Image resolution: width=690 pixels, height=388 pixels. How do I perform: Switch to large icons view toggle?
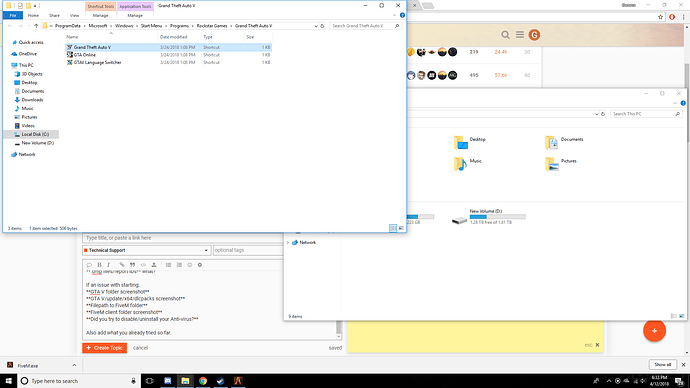tap(401, 228)
